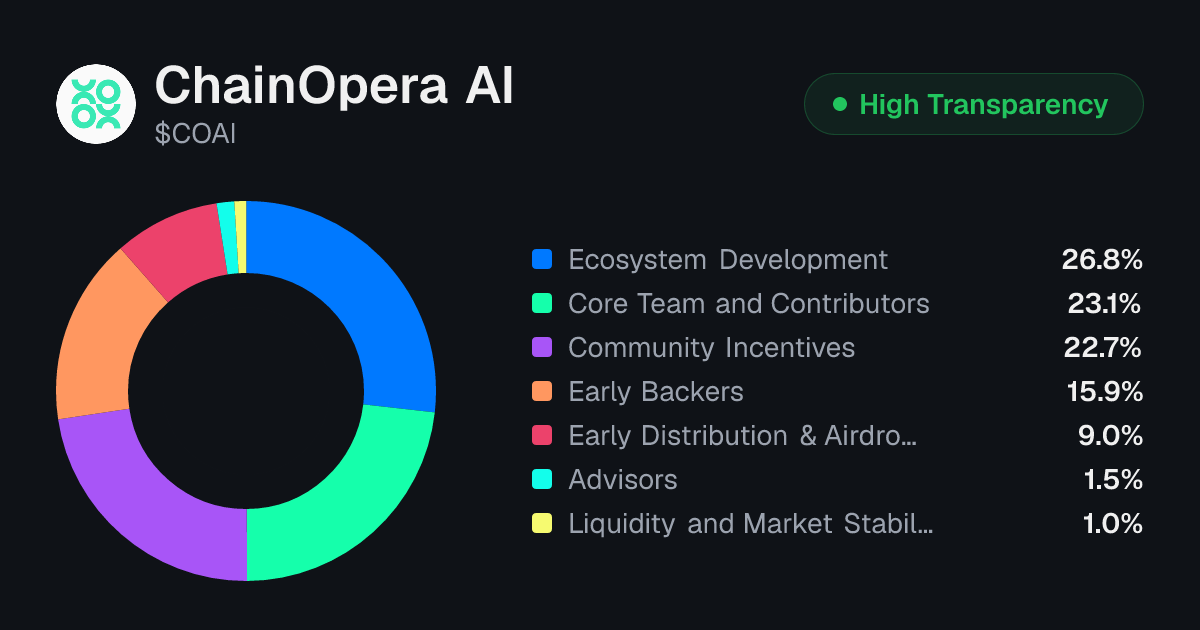Select the Community Incentives label
1200x630 pixels.
[712, 348]
